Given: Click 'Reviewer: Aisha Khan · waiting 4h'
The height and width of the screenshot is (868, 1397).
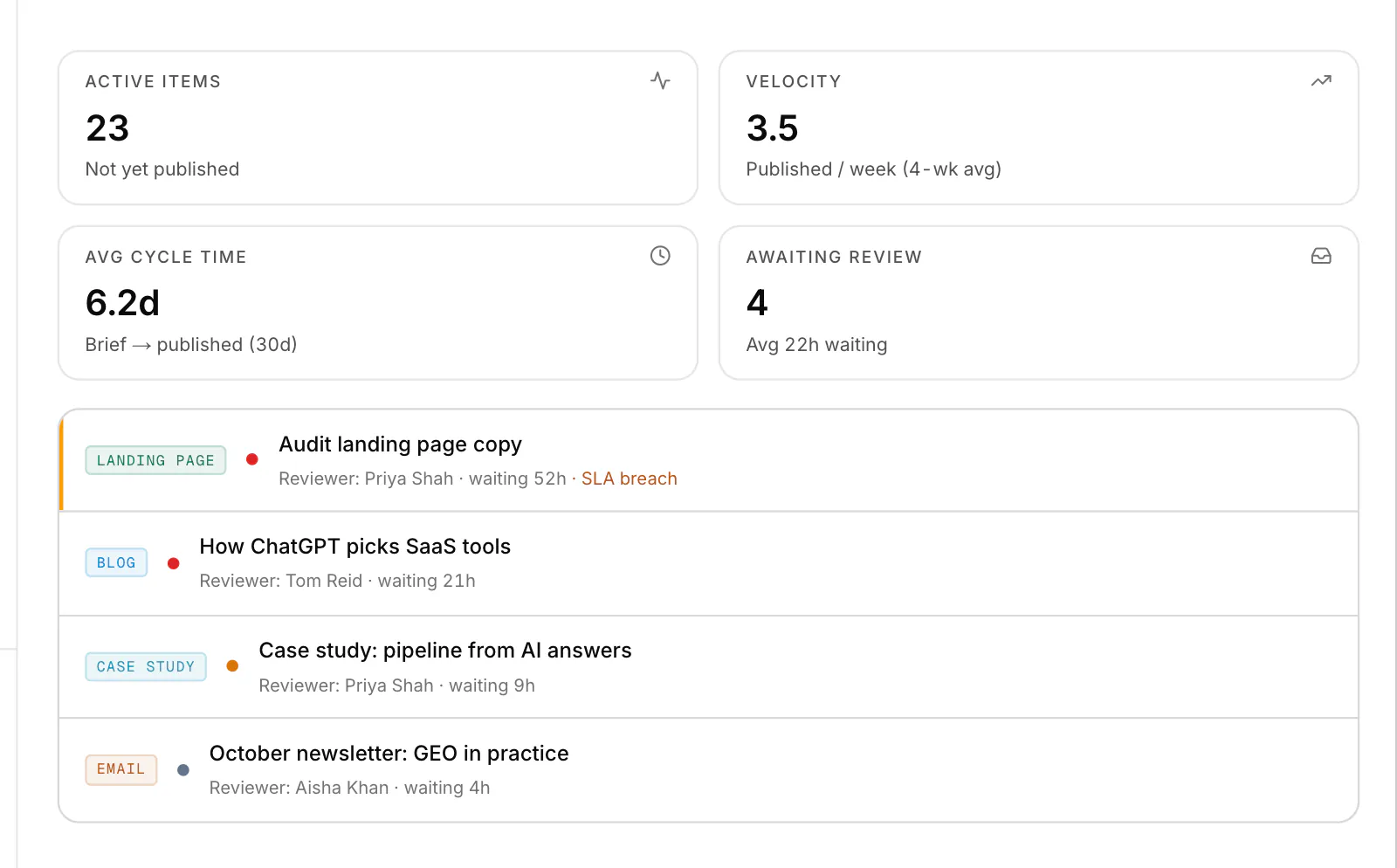Looking at the screenshot, I should click(x=349, y=788).
